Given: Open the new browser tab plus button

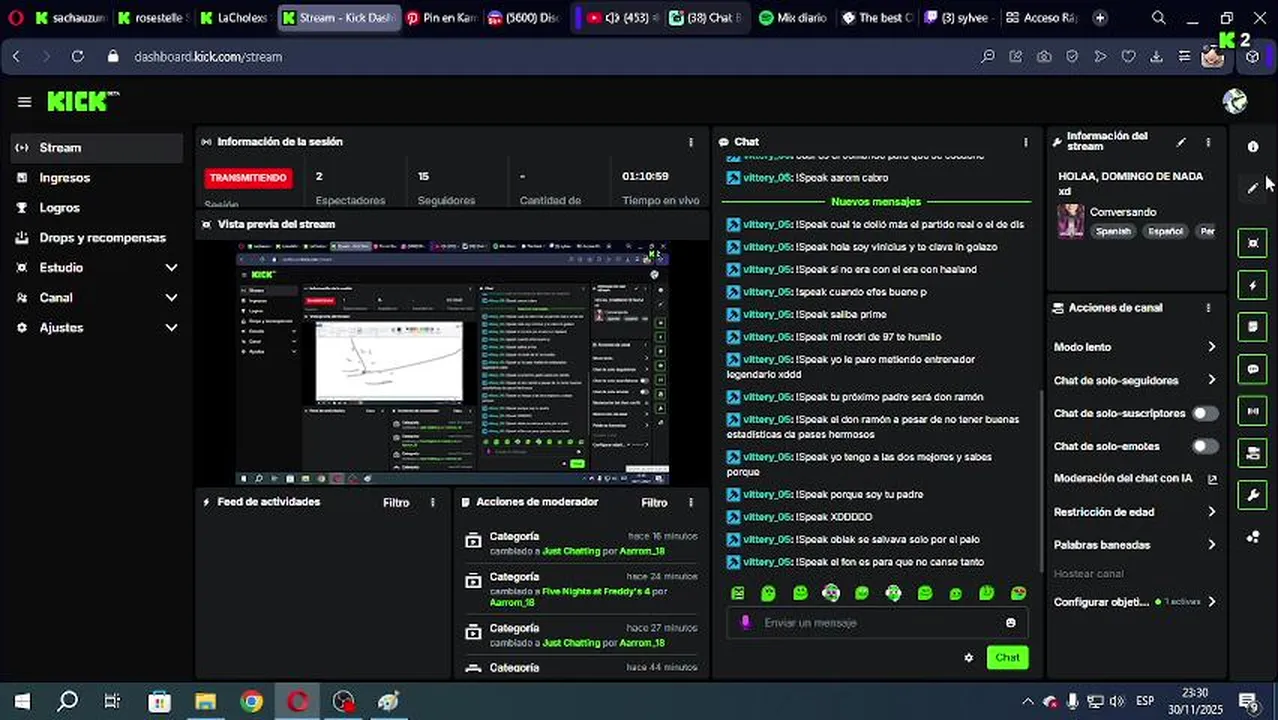Looking at the screenshot, I should [1100, 18].
